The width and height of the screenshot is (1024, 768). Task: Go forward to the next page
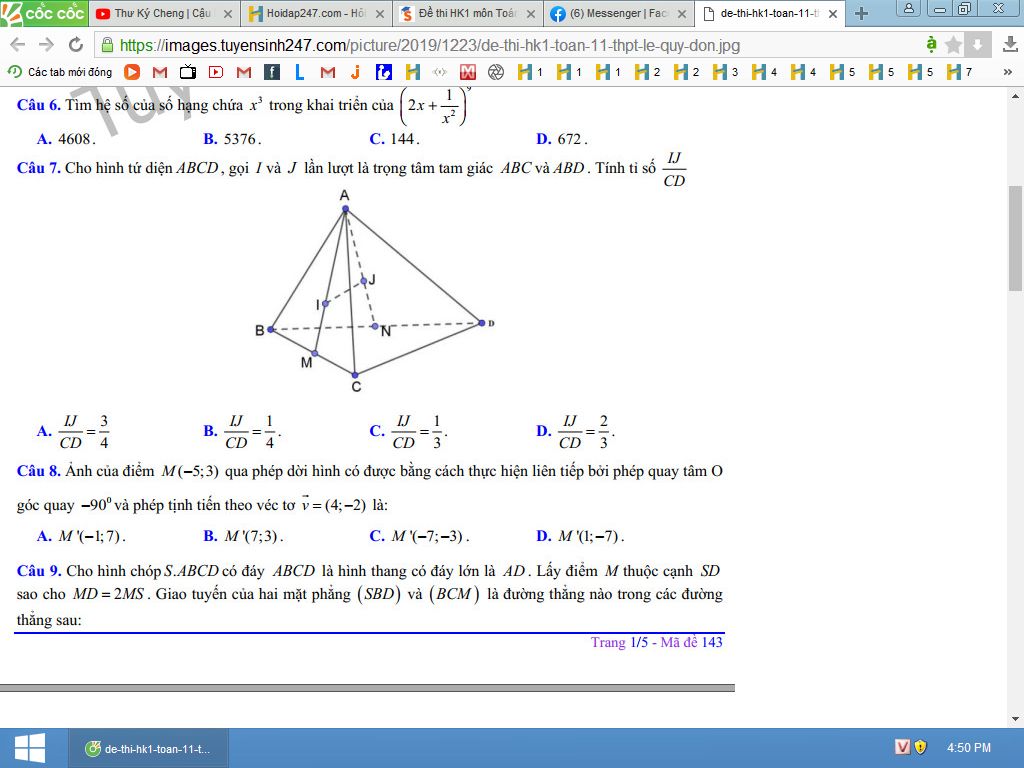pyautogui.click(x=46, y=44)
